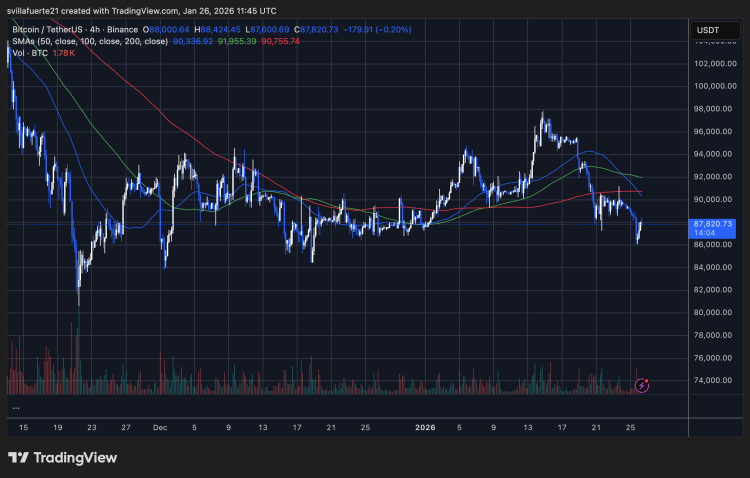Click the SMA 50 value 90,336.92
Viewport: 750px width, 478px height.
[x=193, y=41]
